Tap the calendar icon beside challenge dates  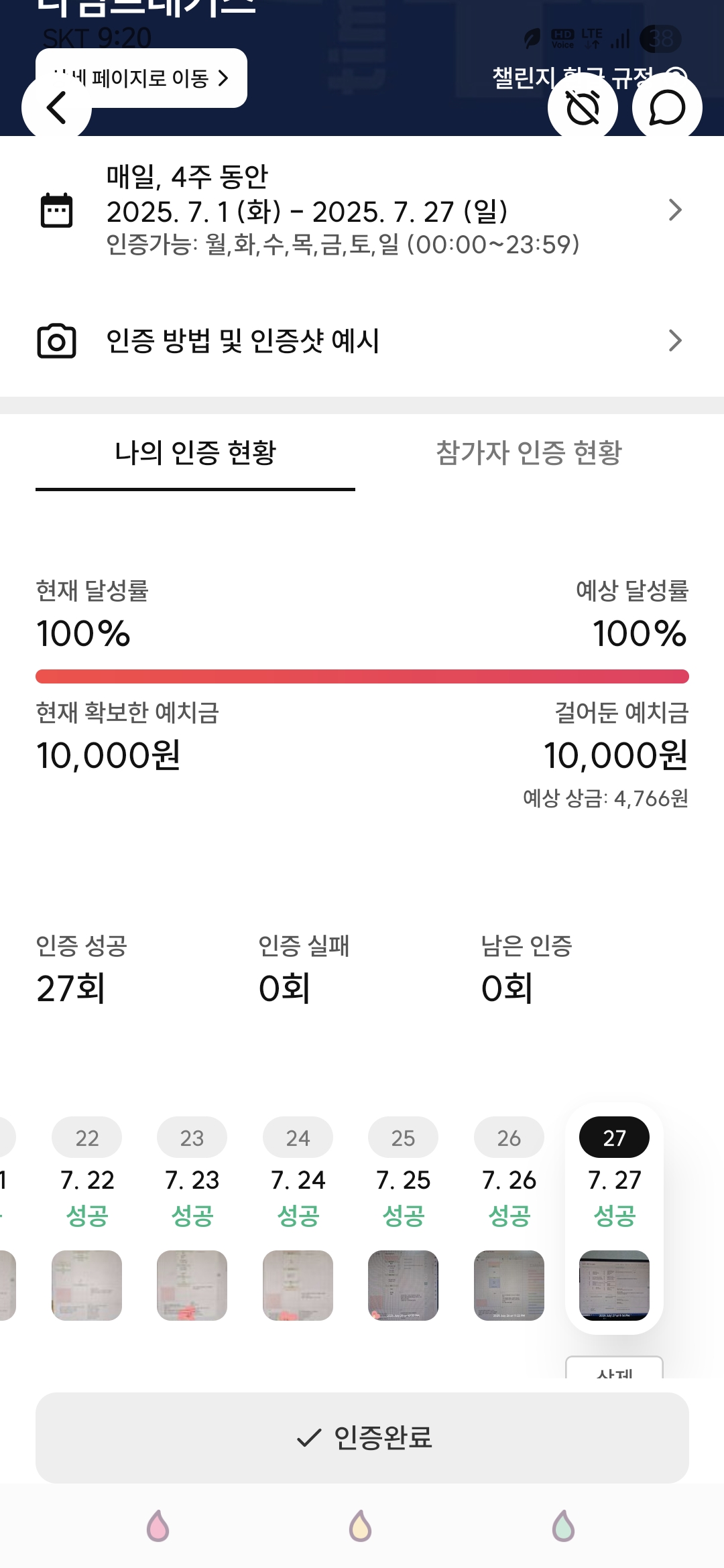[56, 210]
